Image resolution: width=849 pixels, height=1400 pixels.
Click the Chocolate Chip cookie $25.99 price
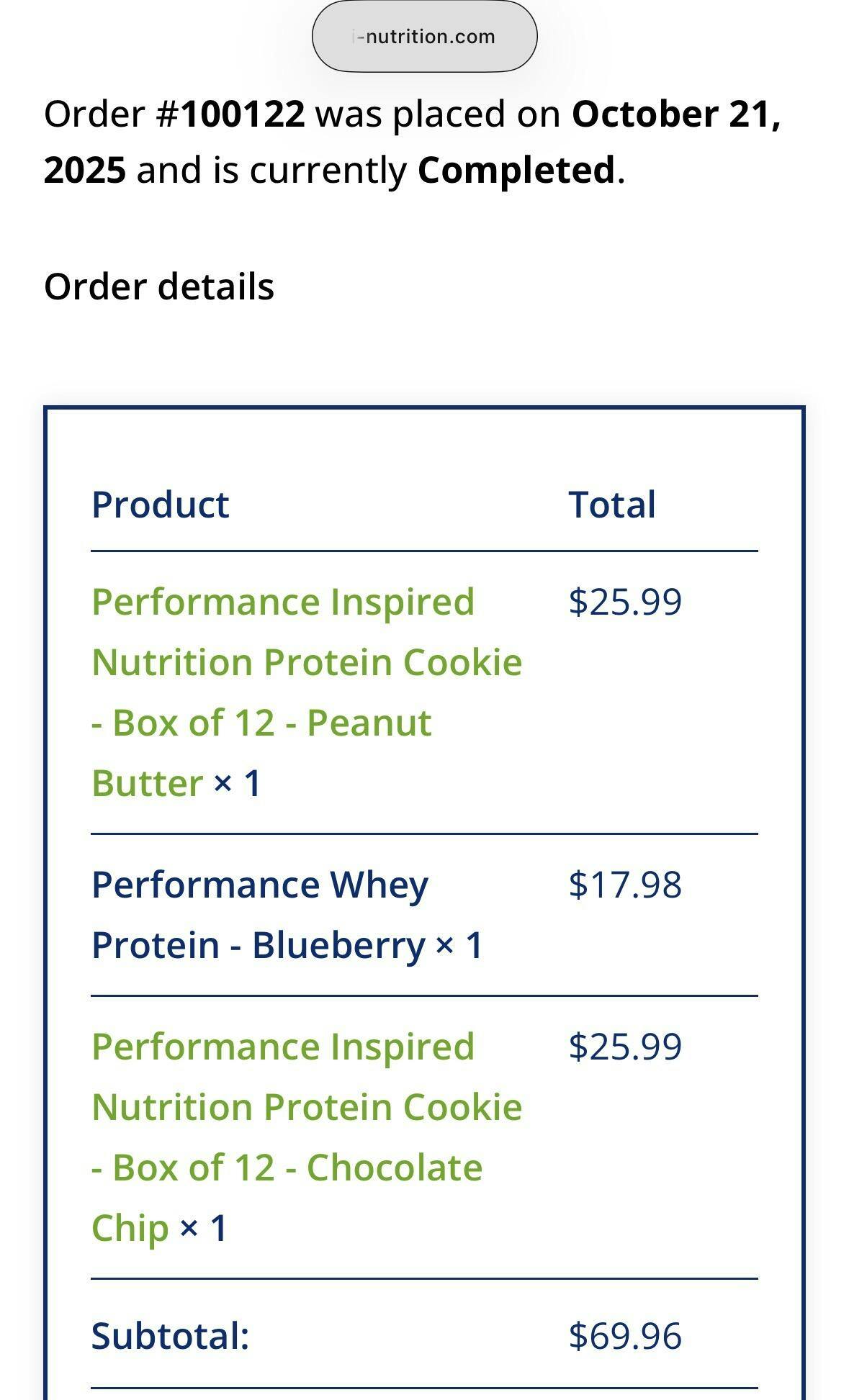coord(624,1047)
